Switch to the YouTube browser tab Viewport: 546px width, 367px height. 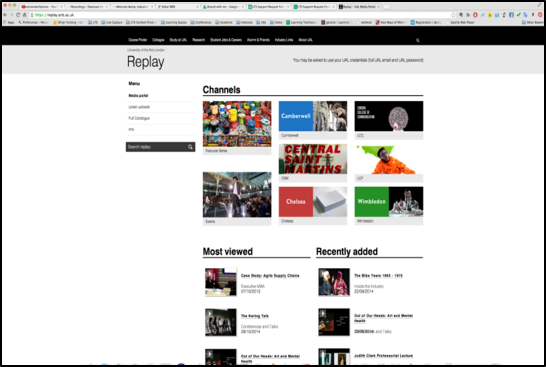pos(42,7)
